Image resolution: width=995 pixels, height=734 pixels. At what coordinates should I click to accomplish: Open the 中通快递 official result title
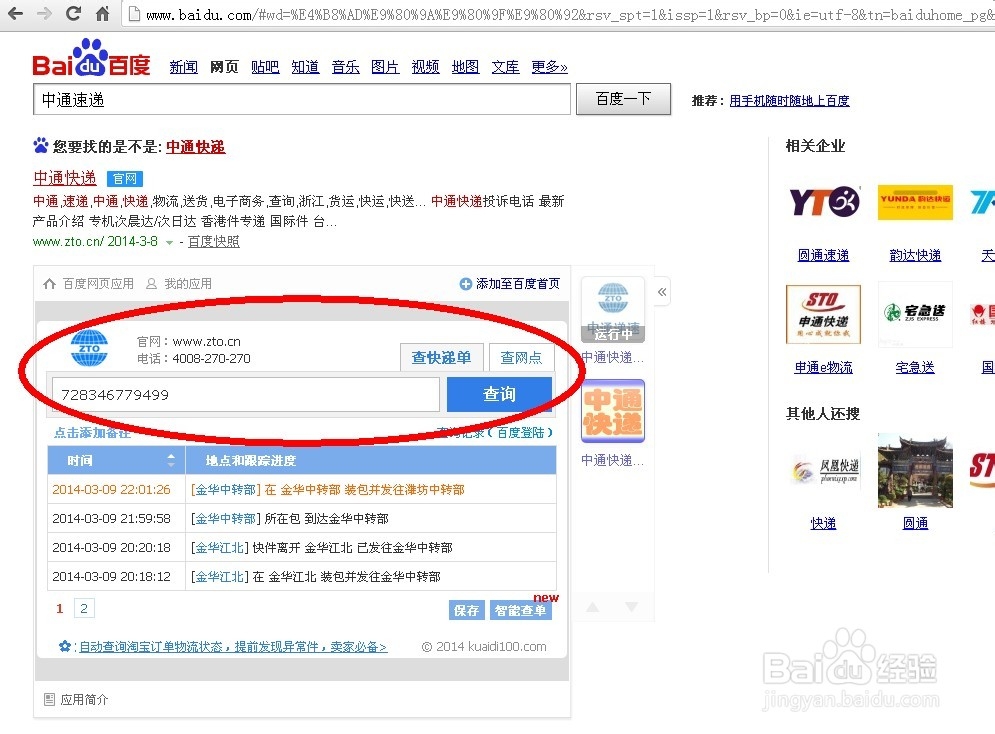tap(65, 178)
